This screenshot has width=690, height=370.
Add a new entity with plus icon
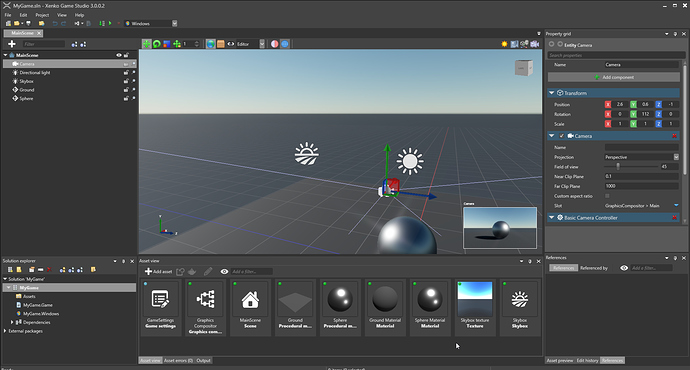pyautogui.click(x=12, y=44)
